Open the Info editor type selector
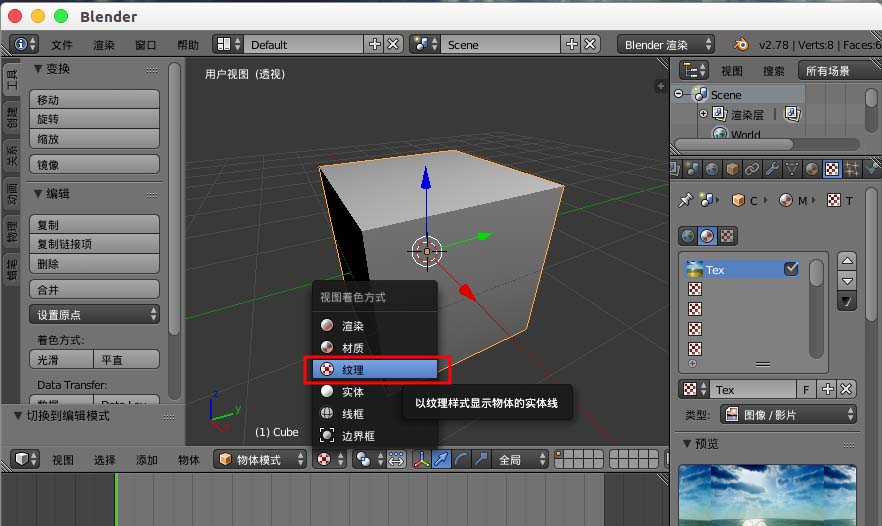Screen dimensions: 882x526 [25, 44]
